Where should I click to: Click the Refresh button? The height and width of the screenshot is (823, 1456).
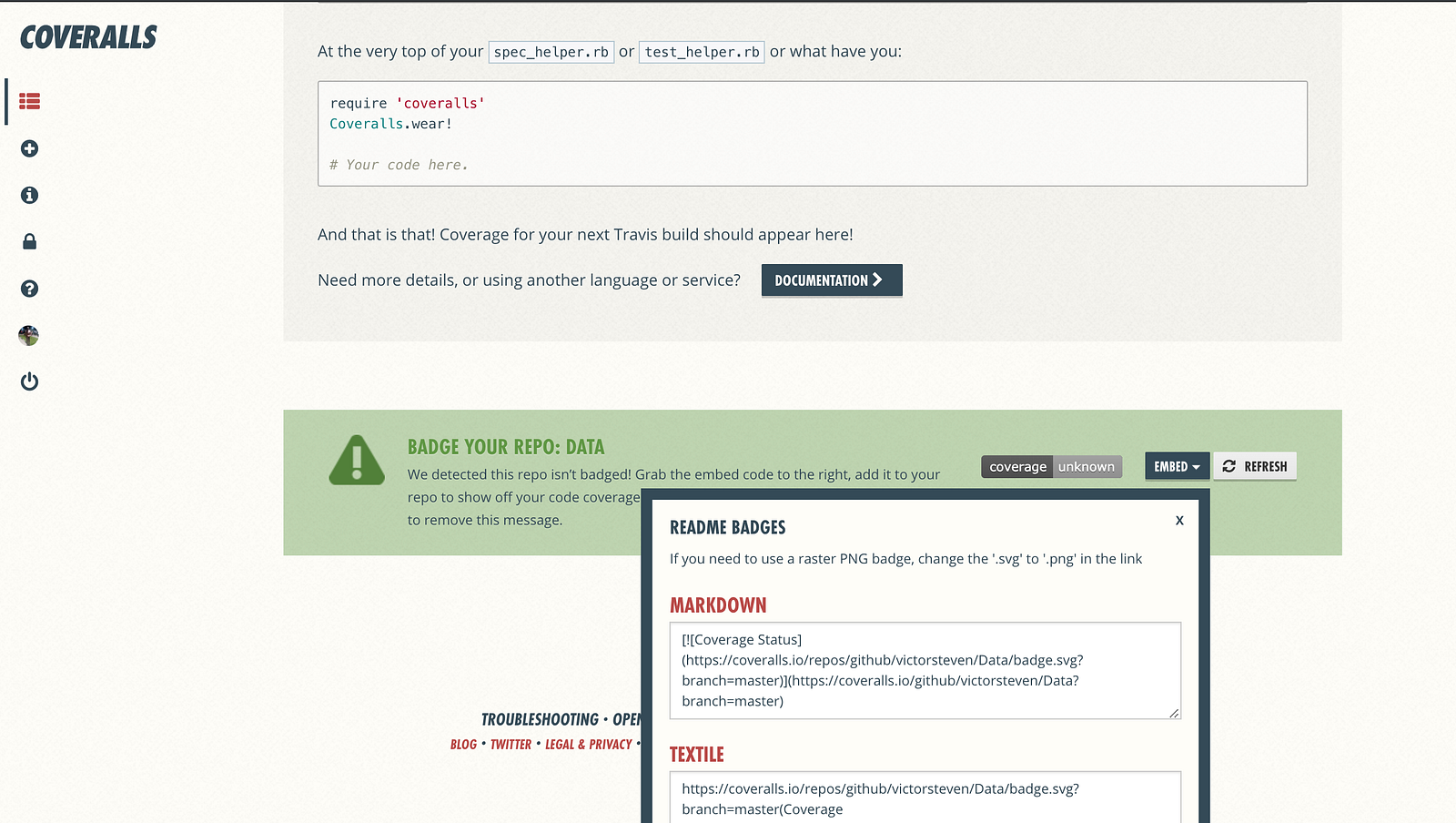pos(1255,466)
